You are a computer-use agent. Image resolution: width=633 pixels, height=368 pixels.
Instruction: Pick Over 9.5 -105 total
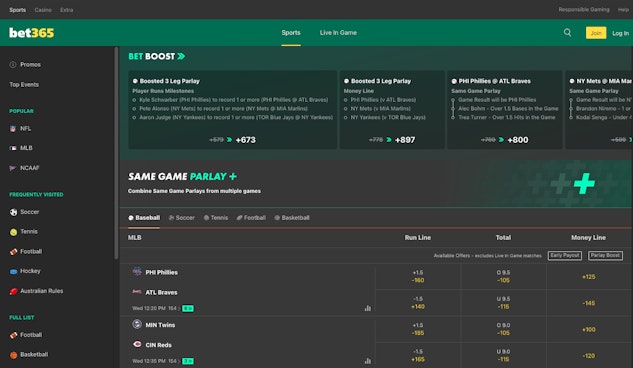click(x=503, y=276)
